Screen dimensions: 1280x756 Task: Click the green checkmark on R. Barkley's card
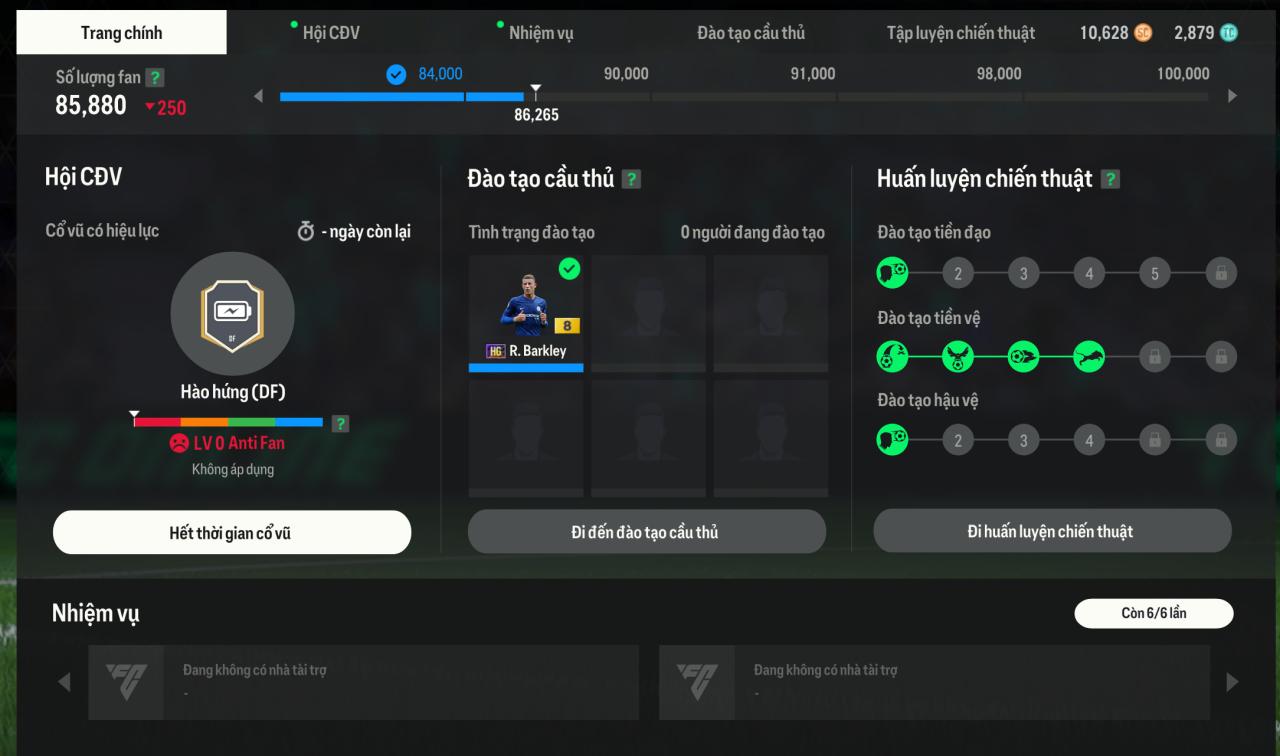click(x=569, y=269)
